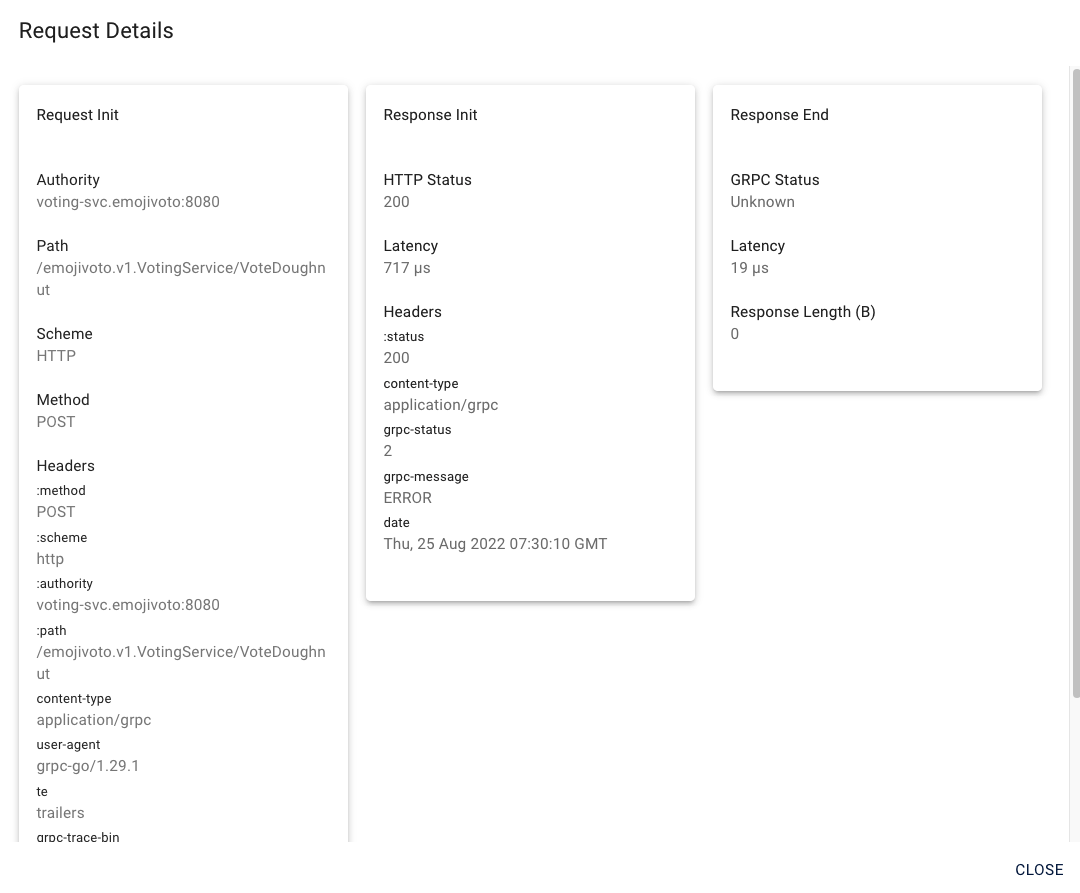Click the Path value under Request Init

tap(181, 279)
